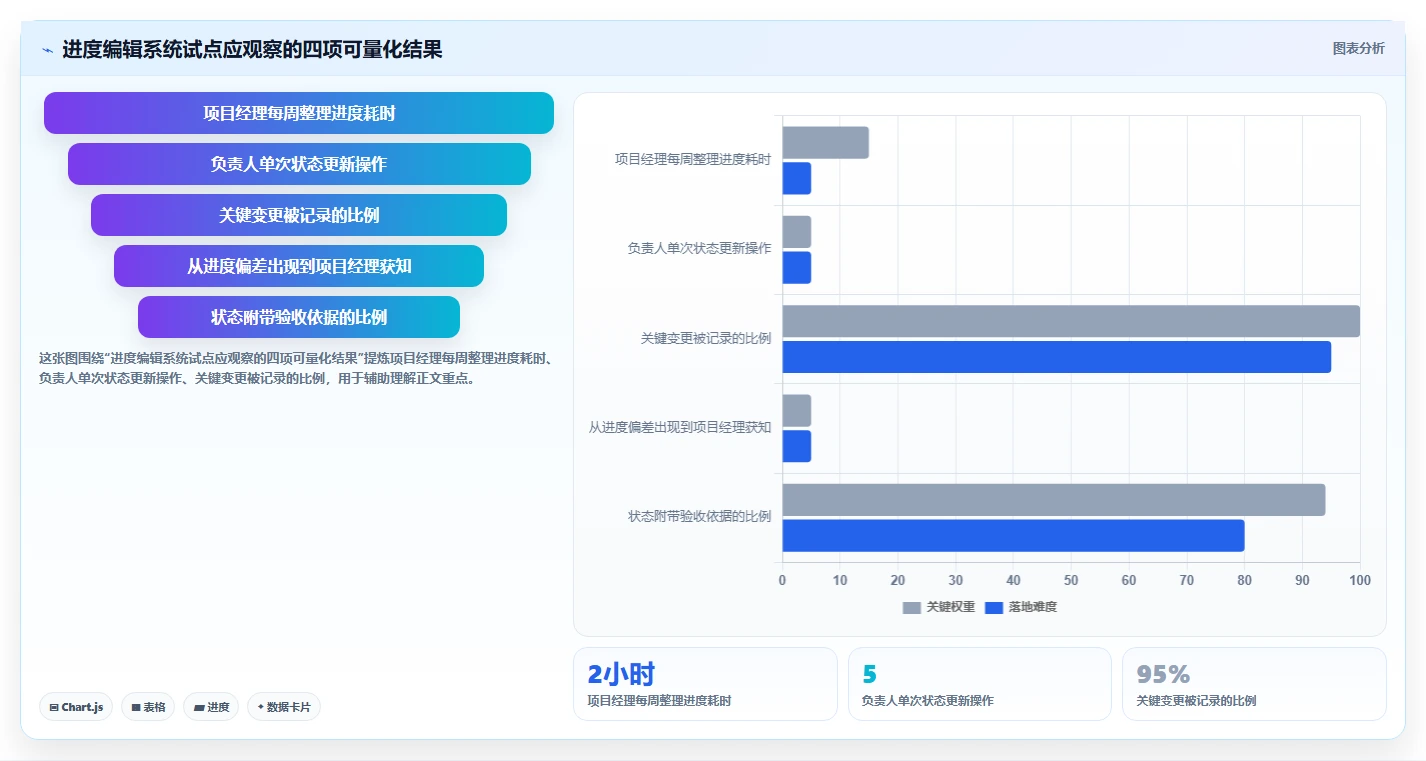Select funnel stage 状态附带验收依据的比例
Viewport: 1426px width, 761px height.
[299, 317]
